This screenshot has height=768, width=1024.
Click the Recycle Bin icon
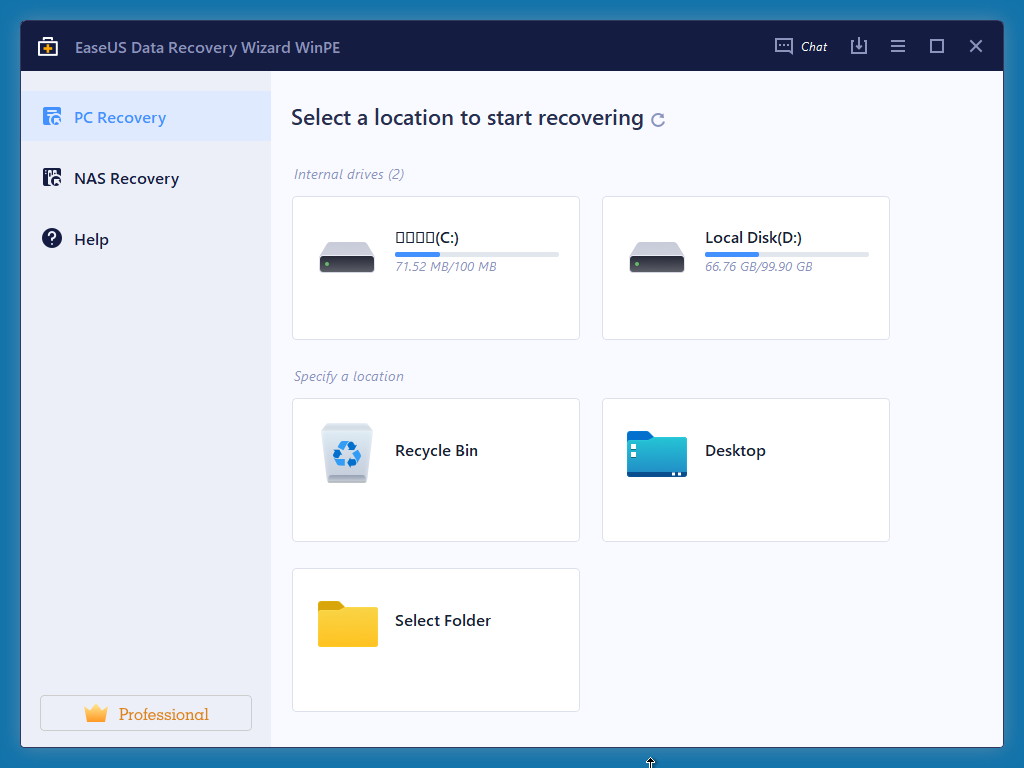click(347, 453)
